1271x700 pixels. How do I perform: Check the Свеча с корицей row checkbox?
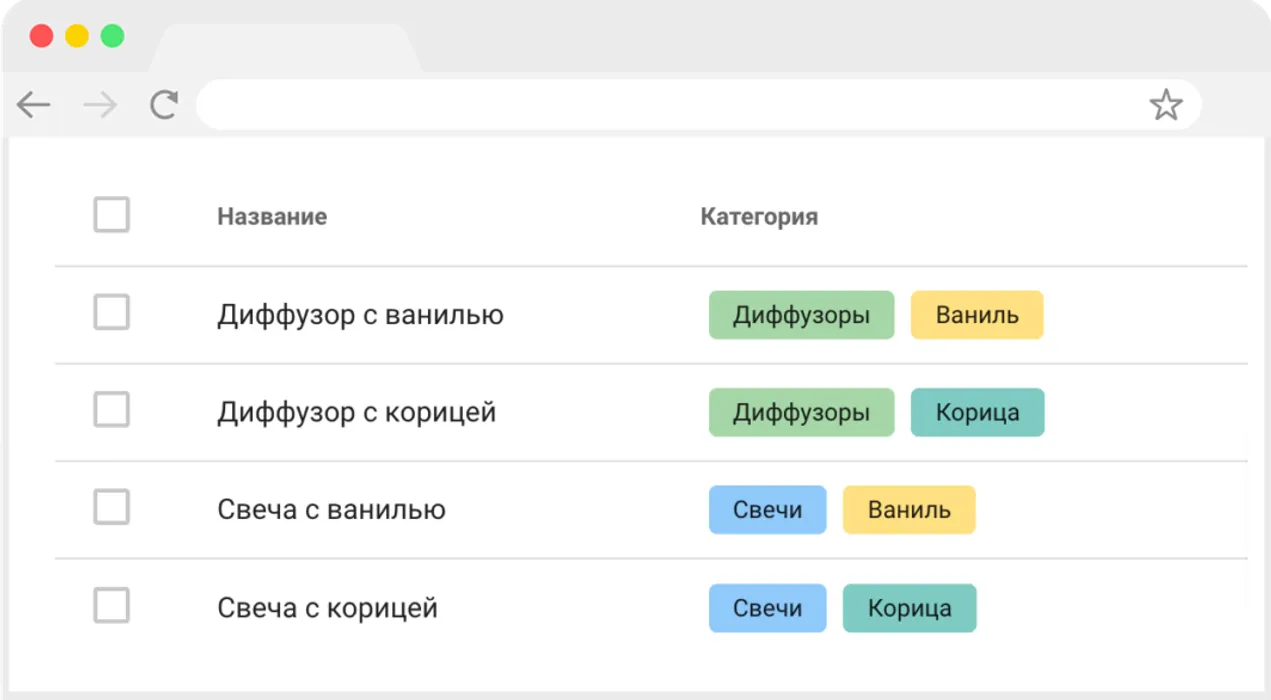[x=111, y=606]
